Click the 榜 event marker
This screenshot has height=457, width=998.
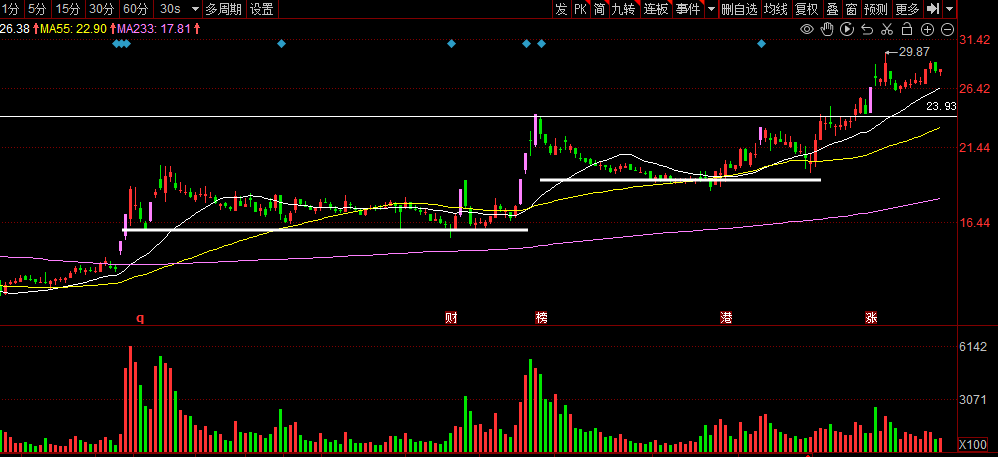[x=542, y=318]
